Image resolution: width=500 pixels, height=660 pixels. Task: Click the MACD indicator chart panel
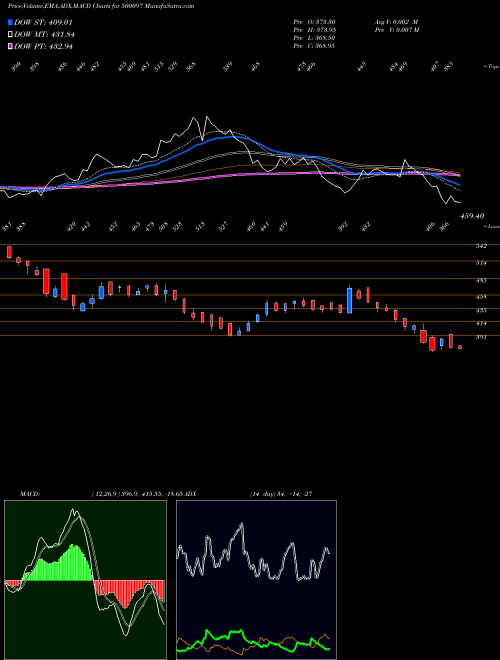(x=85, y=580)
